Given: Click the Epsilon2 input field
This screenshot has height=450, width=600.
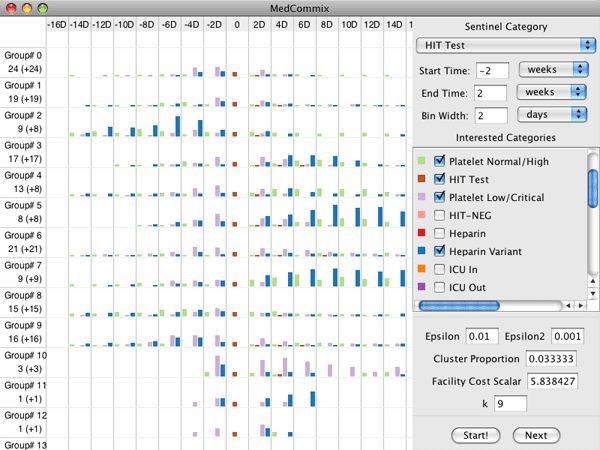Looking at the screenshot, I should (567, 336).
